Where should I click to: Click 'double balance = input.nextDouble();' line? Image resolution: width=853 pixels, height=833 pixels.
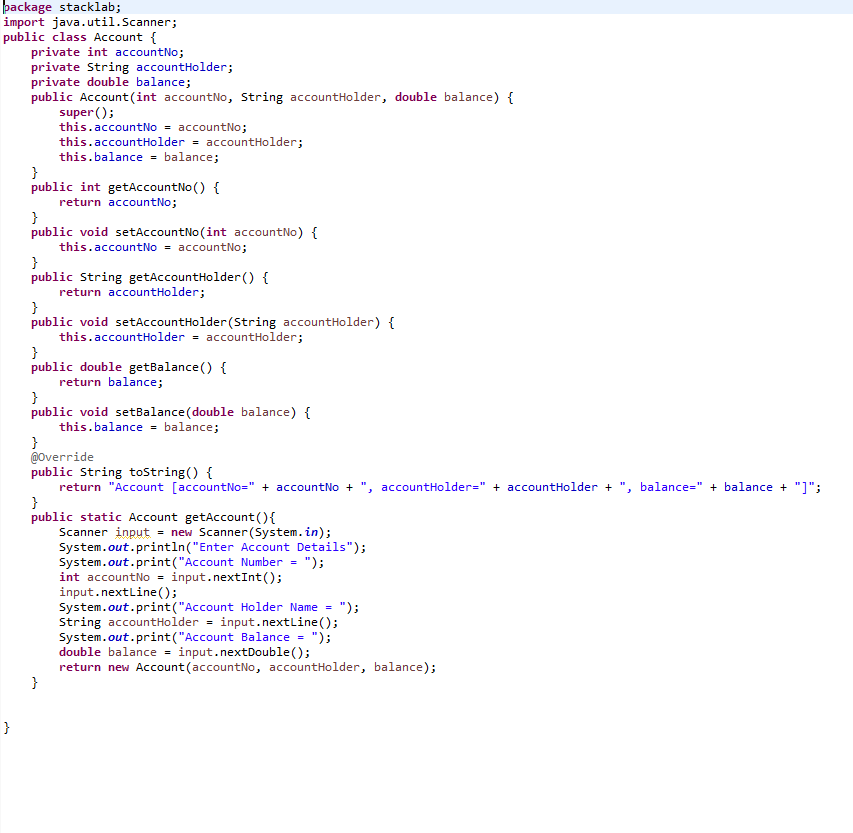click(185, 652)
